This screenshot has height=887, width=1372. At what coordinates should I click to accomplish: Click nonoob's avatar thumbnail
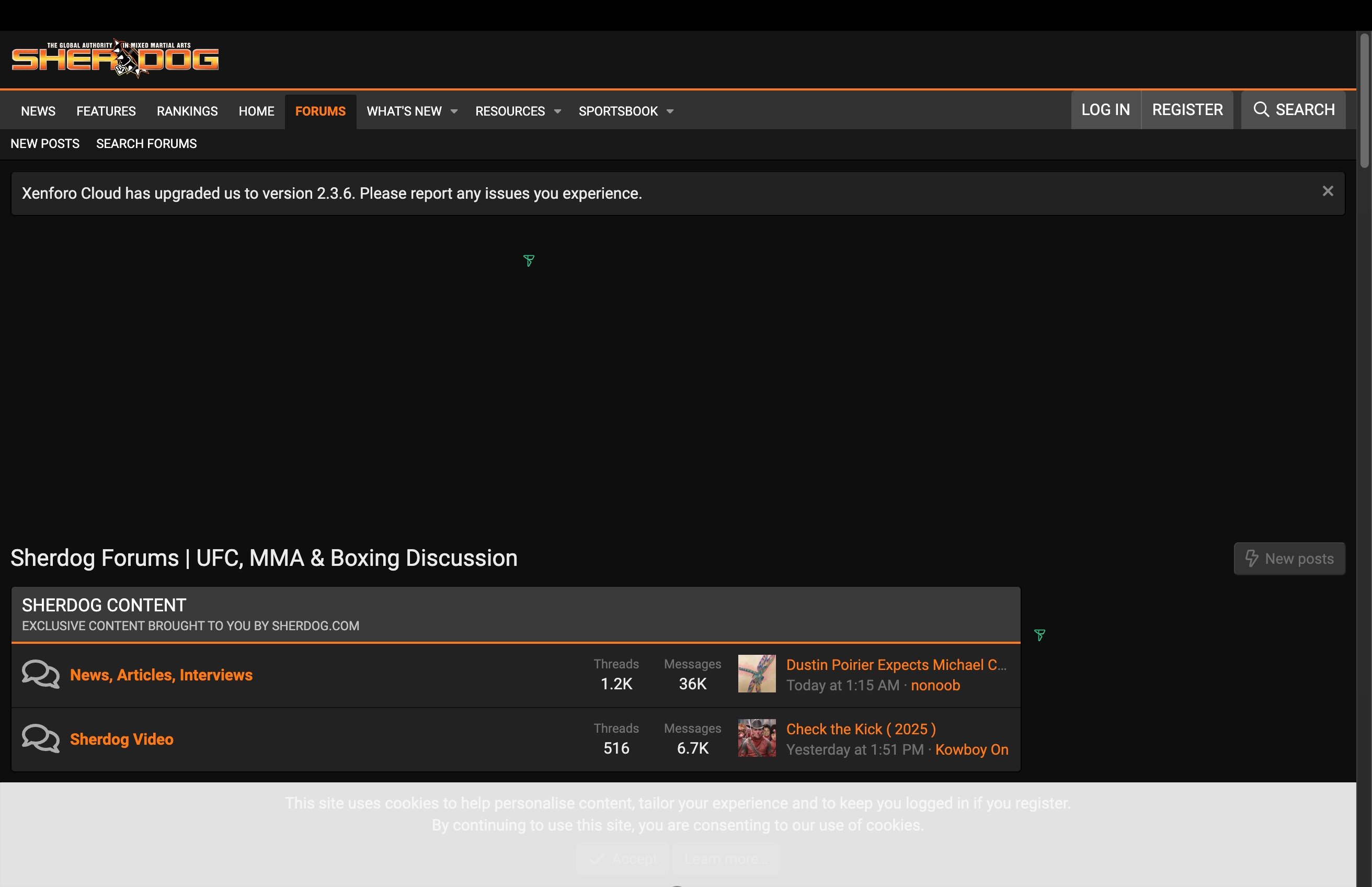757,674
